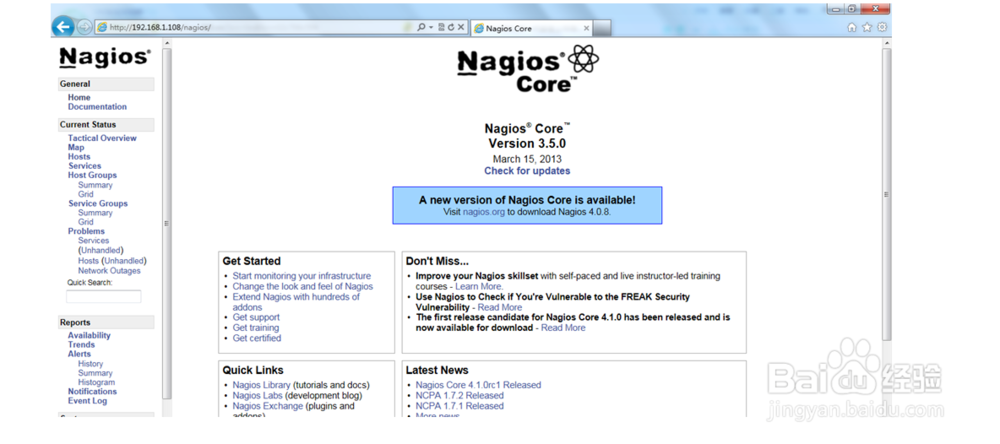Open the Services link below Hosts

click(x=85, y=166)
